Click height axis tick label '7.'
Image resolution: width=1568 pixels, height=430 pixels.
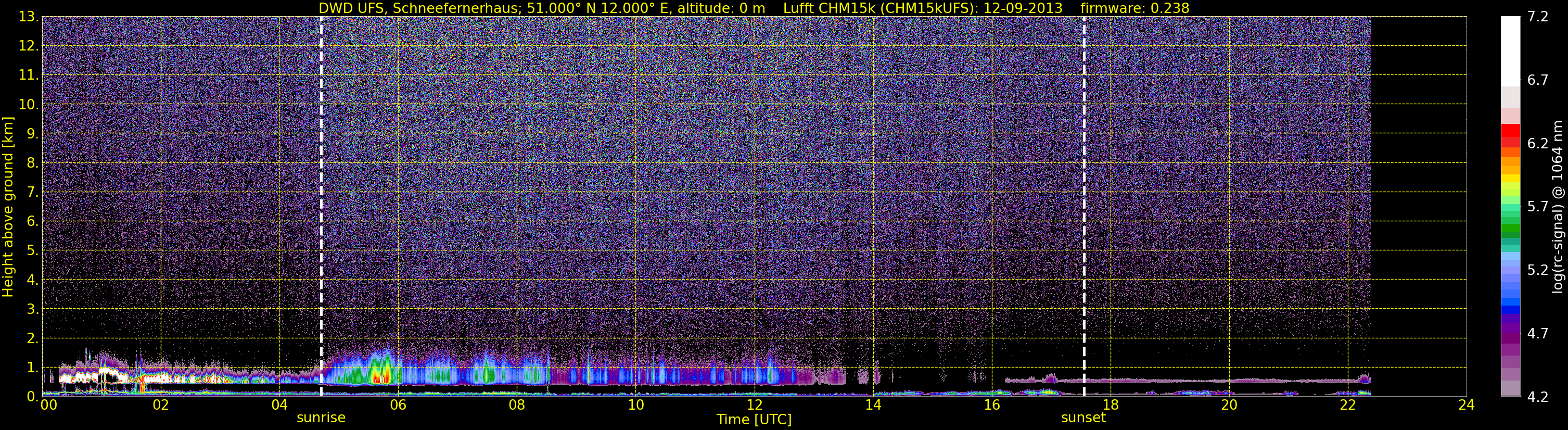(x=32, y=193)
